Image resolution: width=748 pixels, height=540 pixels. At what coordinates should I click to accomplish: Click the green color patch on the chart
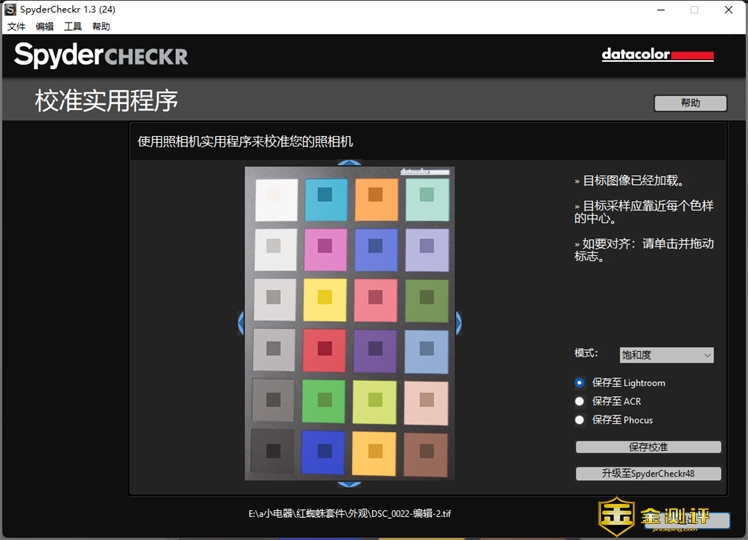[325, 400]
